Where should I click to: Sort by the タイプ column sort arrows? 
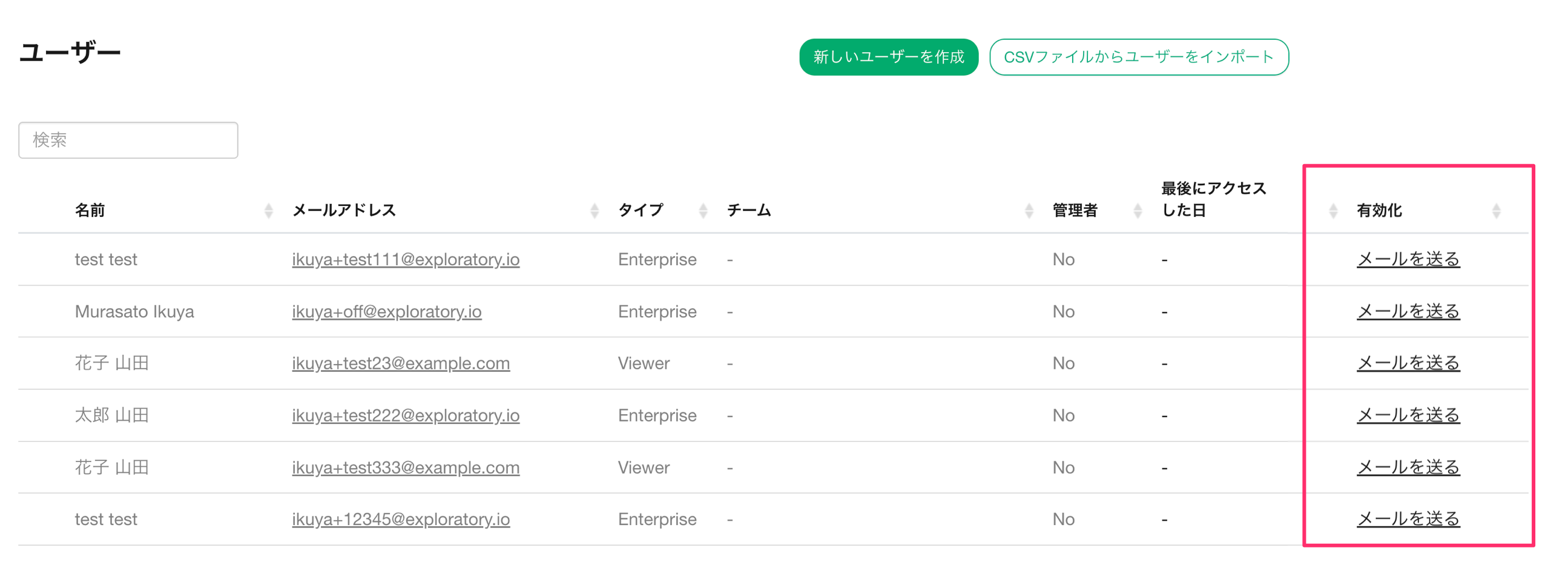tap(703, 211)
